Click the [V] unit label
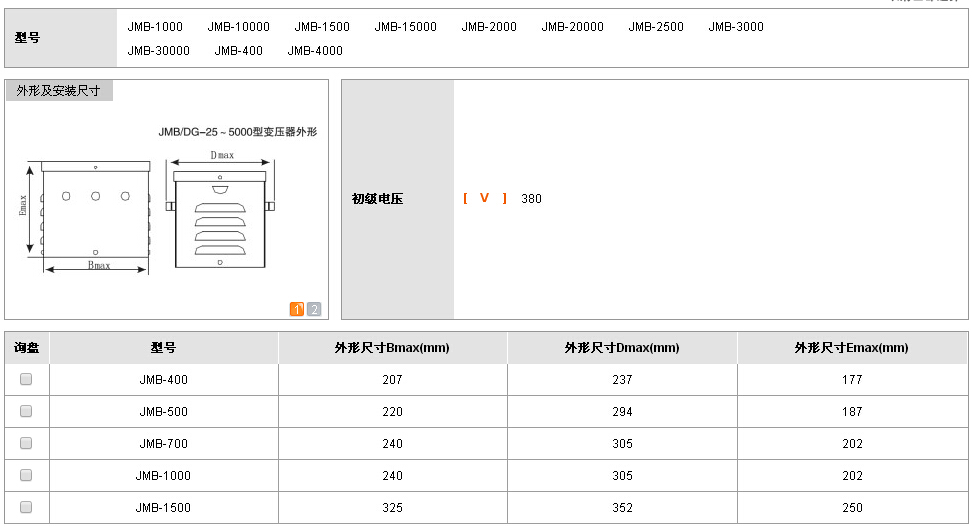The width and height of the screenshot is (972, 527). [x=485, y=198]
